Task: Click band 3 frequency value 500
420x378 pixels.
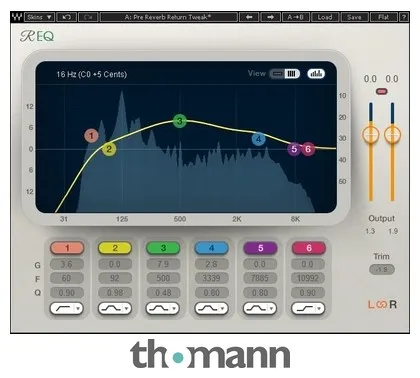Action: point(163,278)
